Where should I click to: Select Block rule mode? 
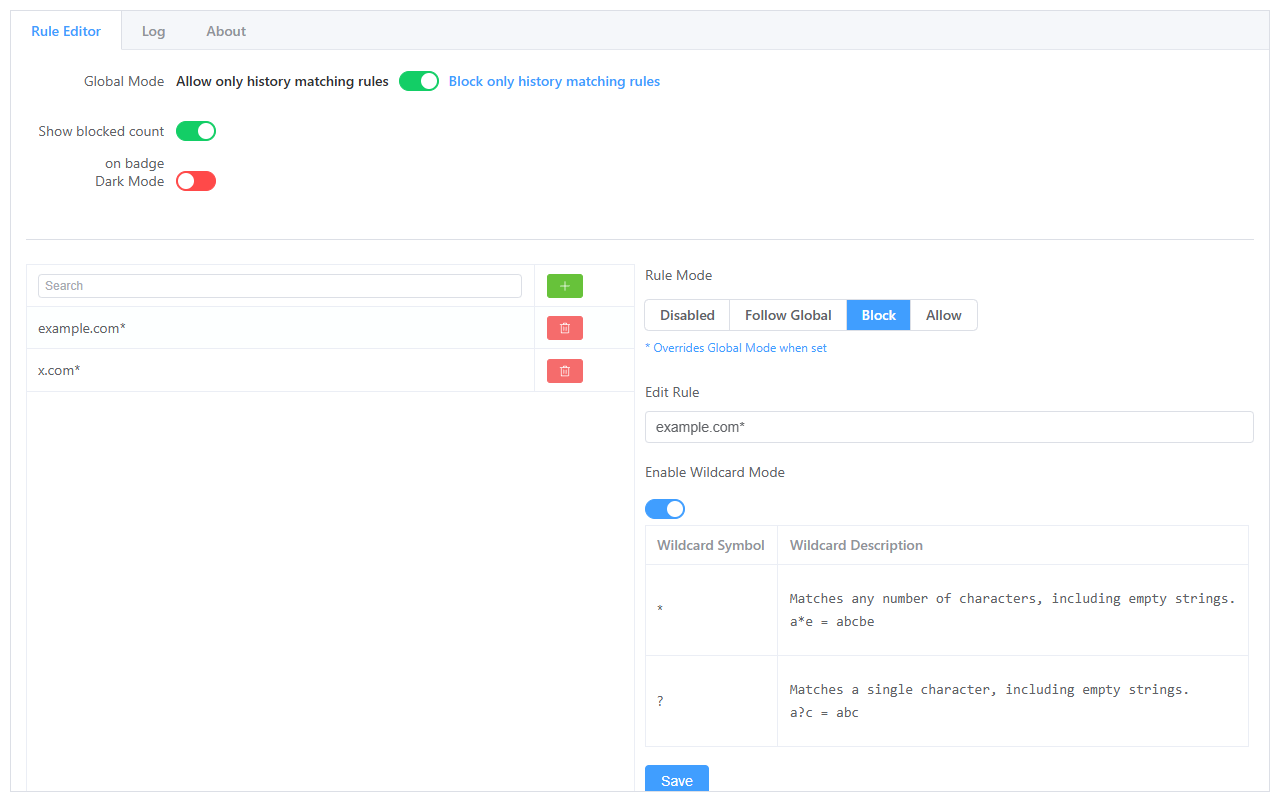(x=879, y=315)
